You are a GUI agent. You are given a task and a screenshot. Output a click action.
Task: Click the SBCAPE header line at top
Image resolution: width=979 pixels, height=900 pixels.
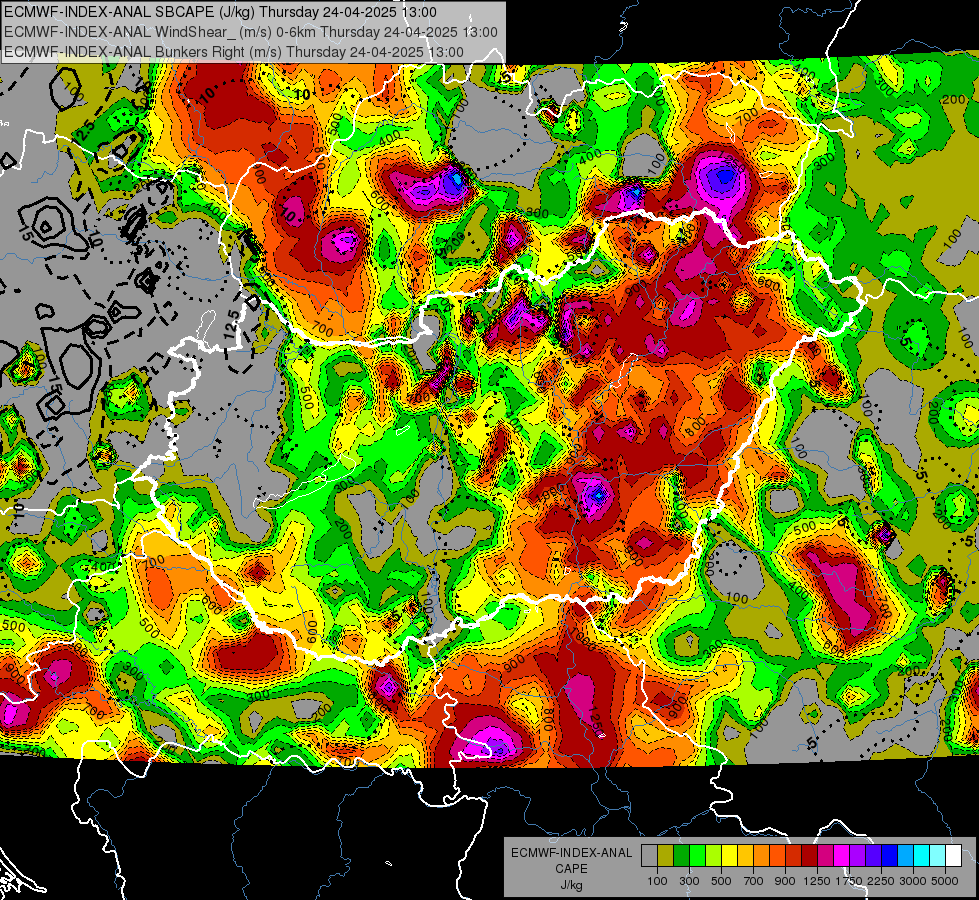click(x=220, y=12)
